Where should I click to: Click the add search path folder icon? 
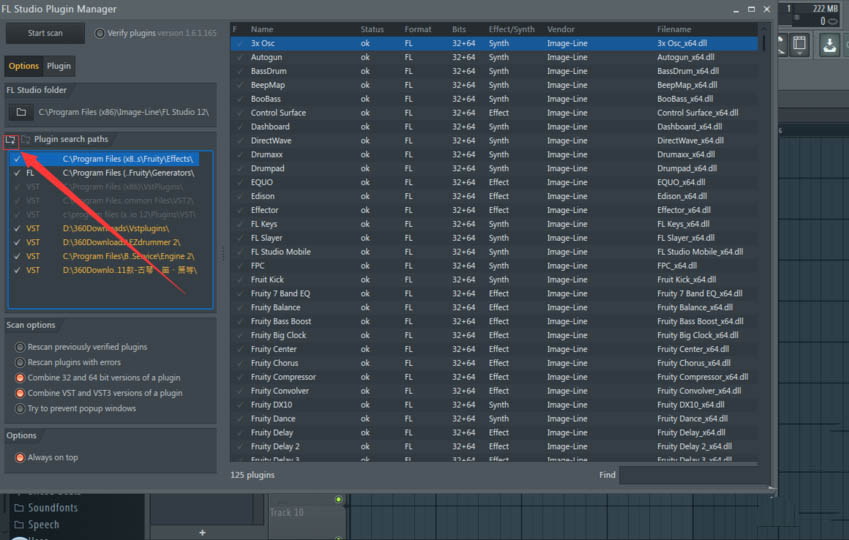pos(11,140)
